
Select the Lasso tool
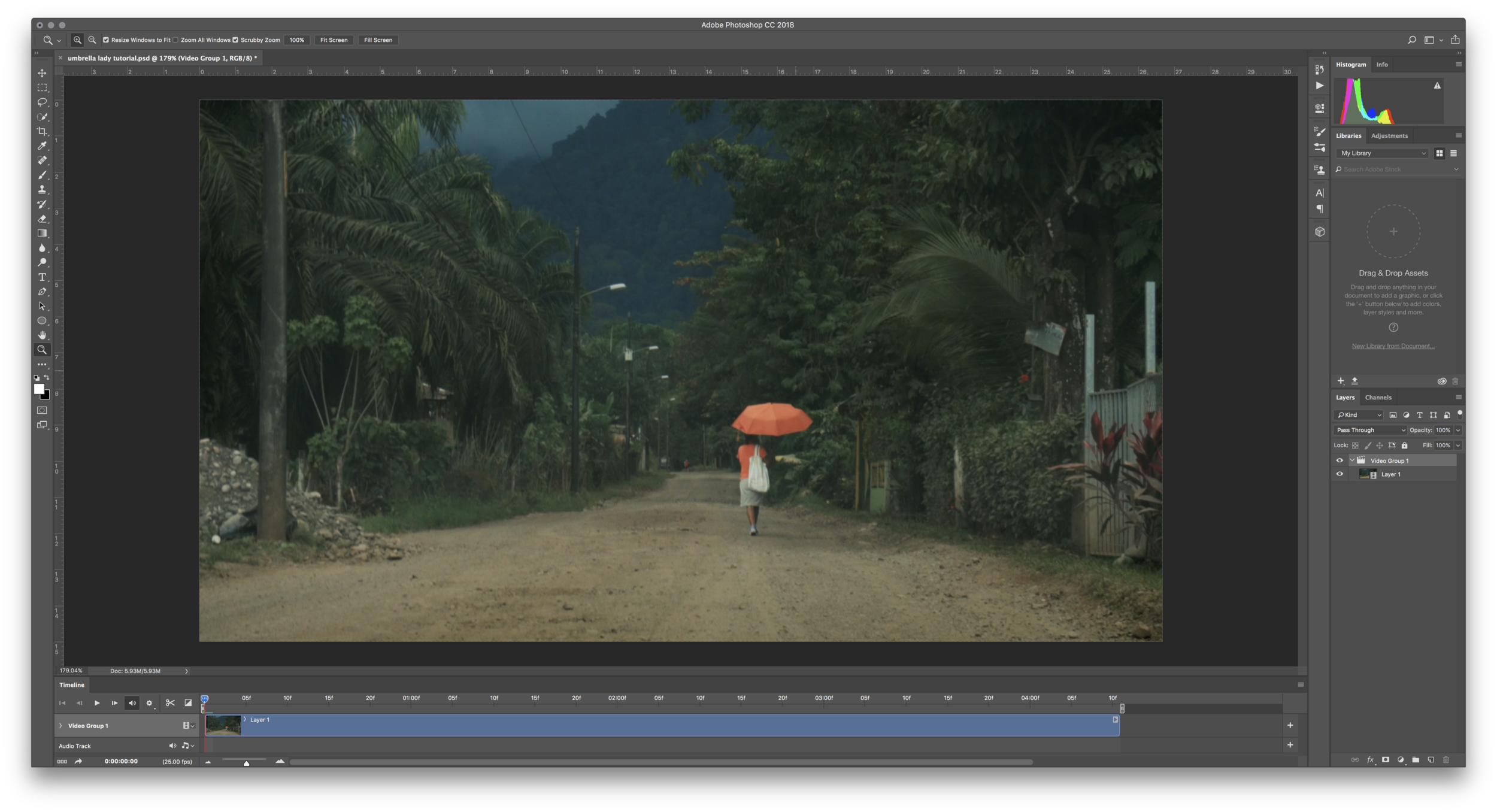(42, 102)
